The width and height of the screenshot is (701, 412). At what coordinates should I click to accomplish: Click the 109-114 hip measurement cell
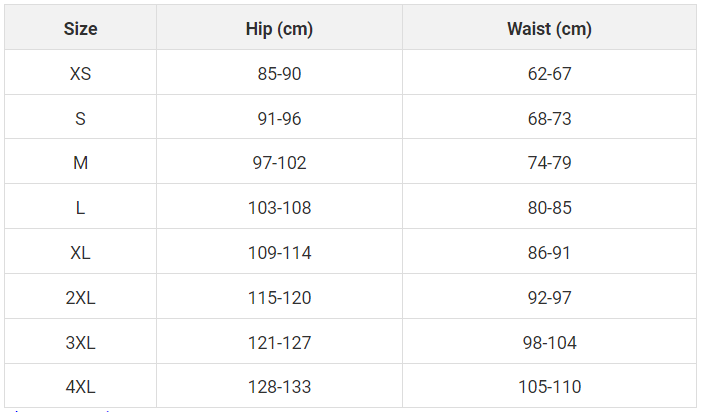click(279, 251)
